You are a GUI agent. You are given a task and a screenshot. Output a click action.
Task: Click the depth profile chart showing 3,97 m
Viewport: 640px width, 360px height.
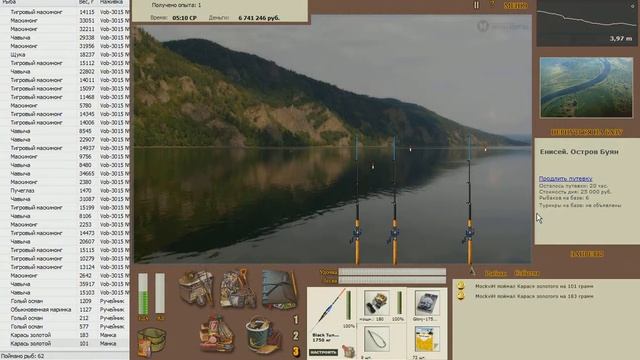pyautogui.click(x=588, y=23)
